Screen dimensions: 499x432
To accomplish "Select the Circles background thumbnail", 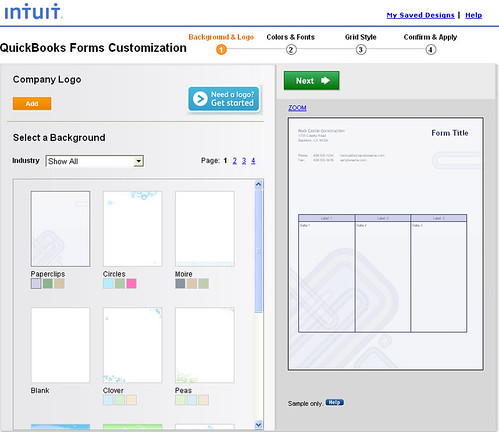I will [x=133, y=229].
